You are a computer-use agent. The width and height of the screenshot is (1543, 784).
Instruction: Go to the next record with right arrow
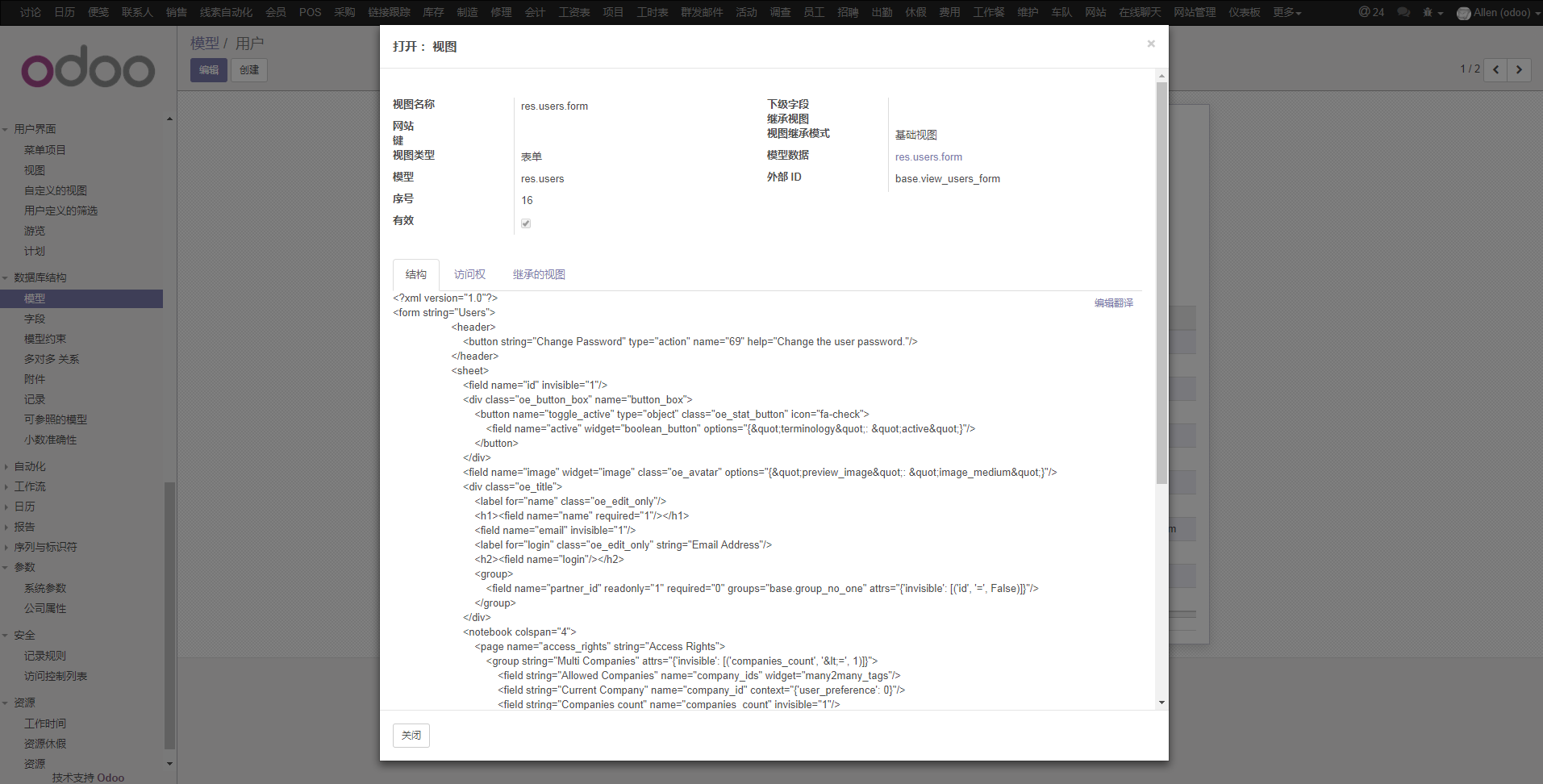1520,69
